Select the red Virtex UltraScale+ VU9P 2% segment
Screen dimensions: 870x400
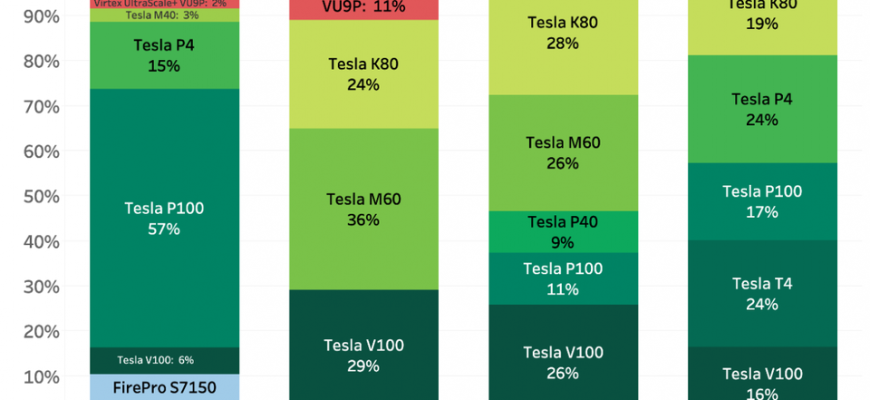click(x=165, y=4)
